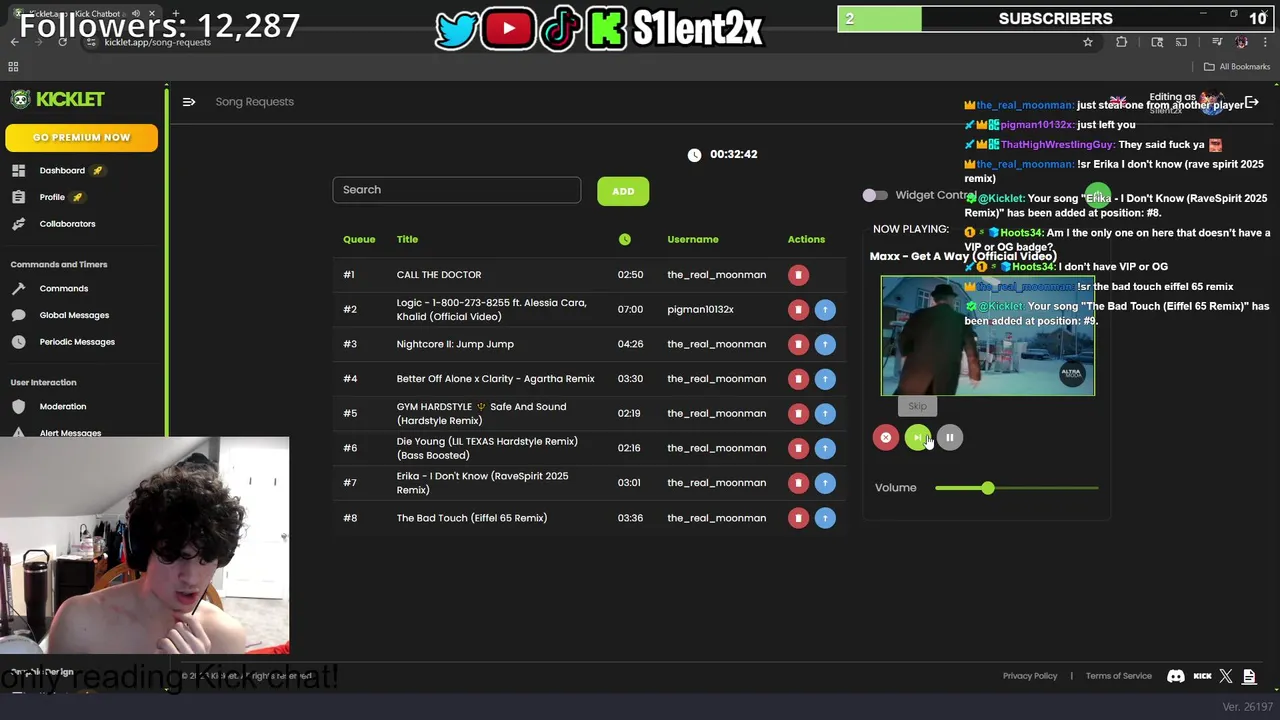The width and height of the screenshot is (1280, 720).
Task: Click the Title column header
Action: point(407,240)
